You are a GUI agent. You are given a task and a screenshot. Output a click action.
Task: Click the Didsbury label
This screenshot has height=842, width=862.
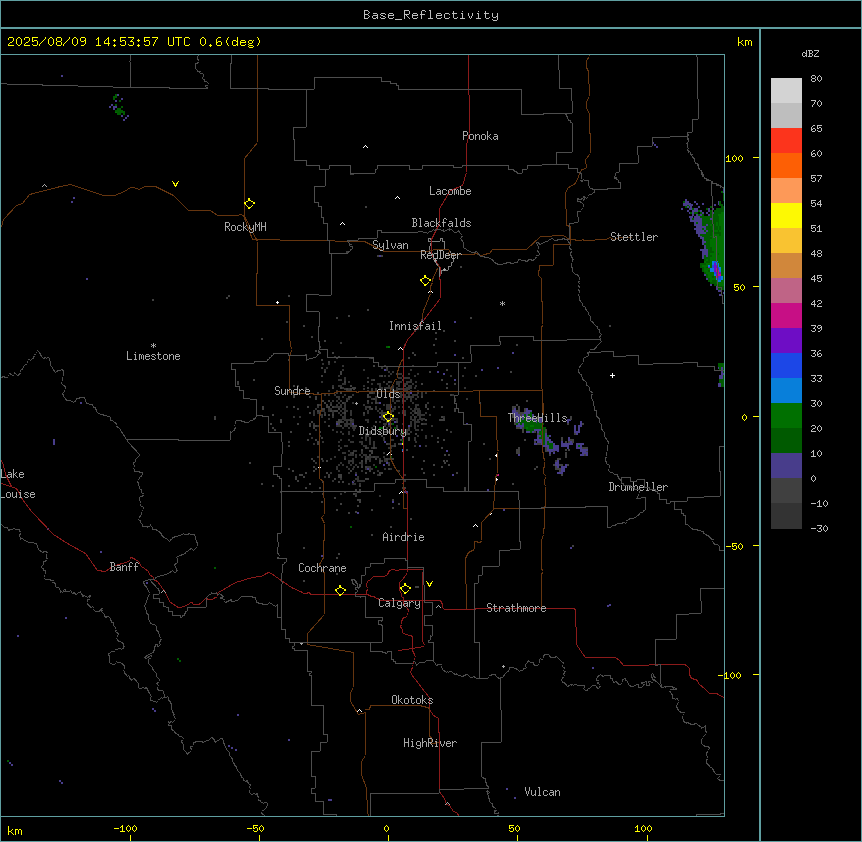[383, 431]
